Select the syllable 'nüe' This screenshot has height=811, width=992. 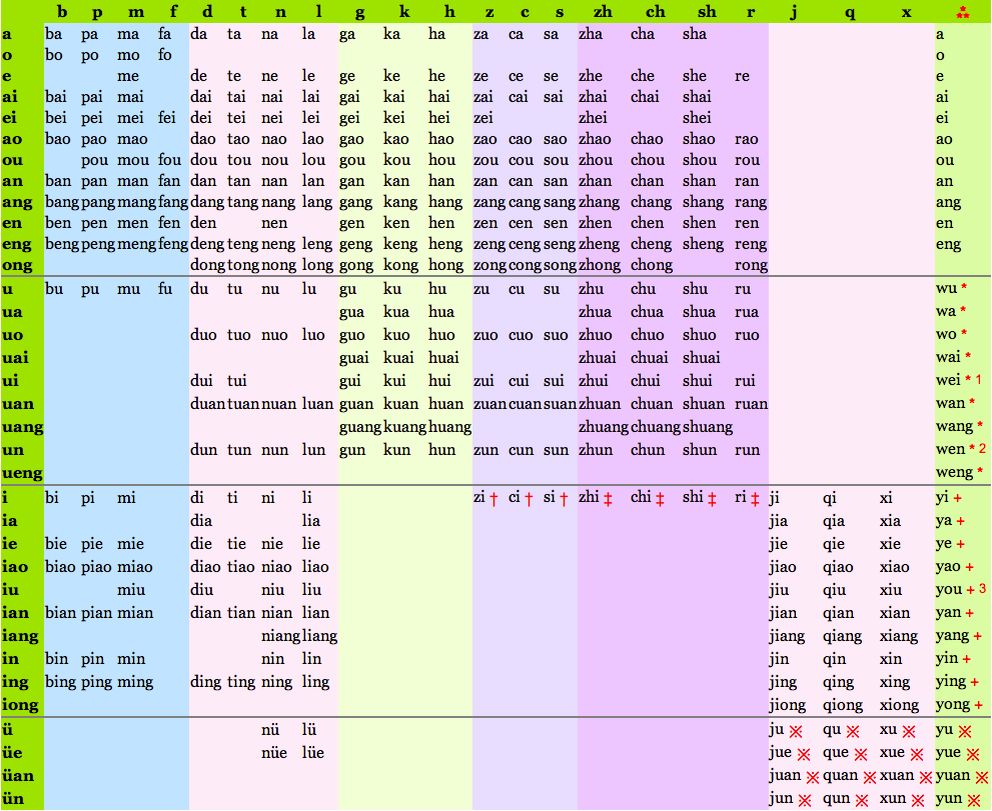tap(274, 753)
